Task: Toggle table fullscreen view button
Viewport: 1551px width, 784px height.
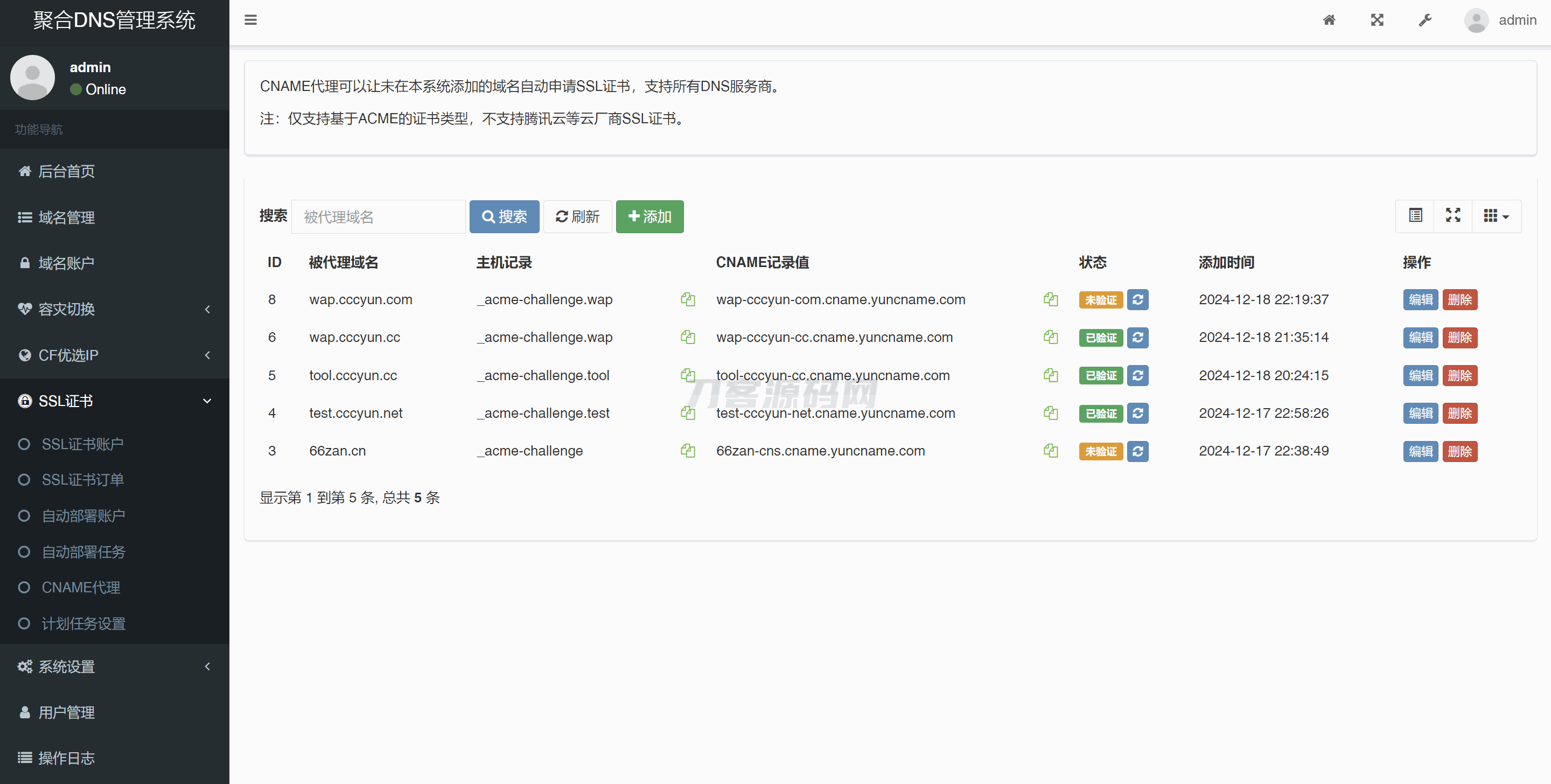Action: tap(1453, 215)
